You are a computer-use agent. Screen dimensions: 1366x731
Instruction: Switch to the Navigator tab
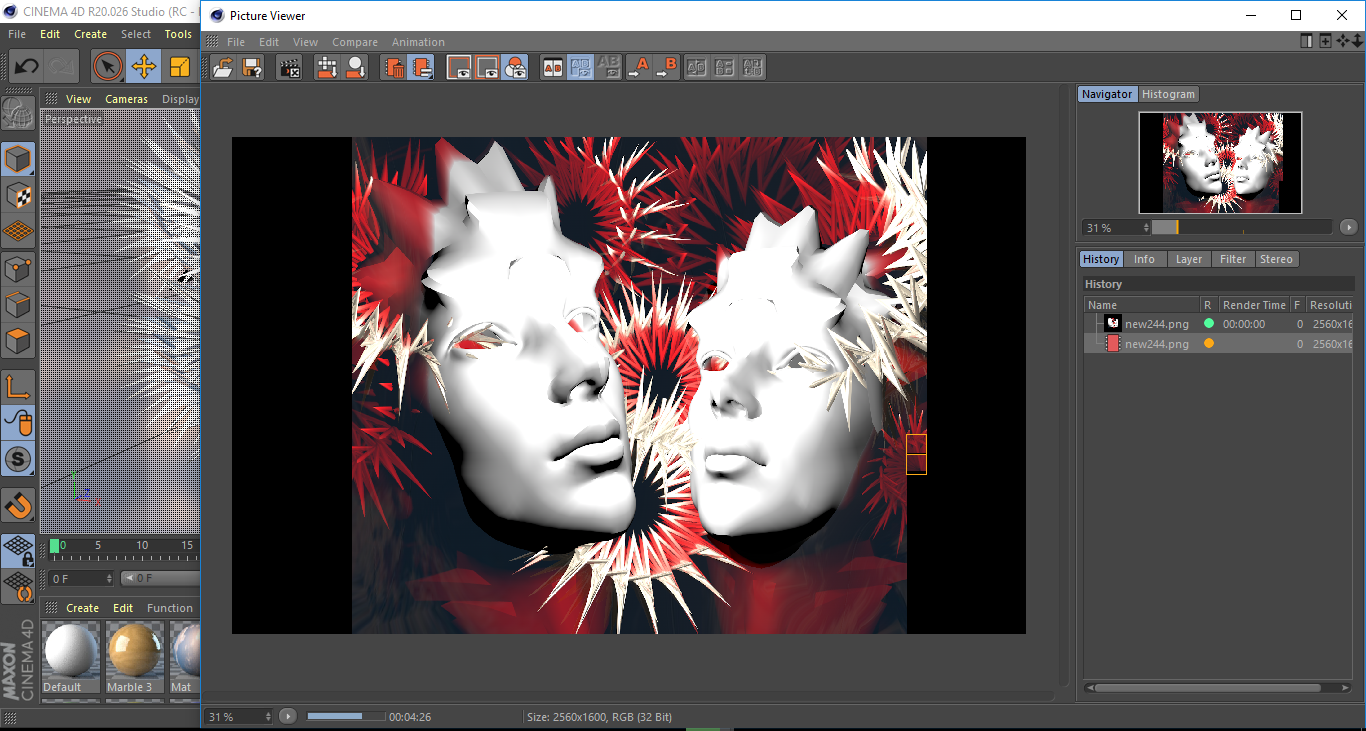(1107, 94)
